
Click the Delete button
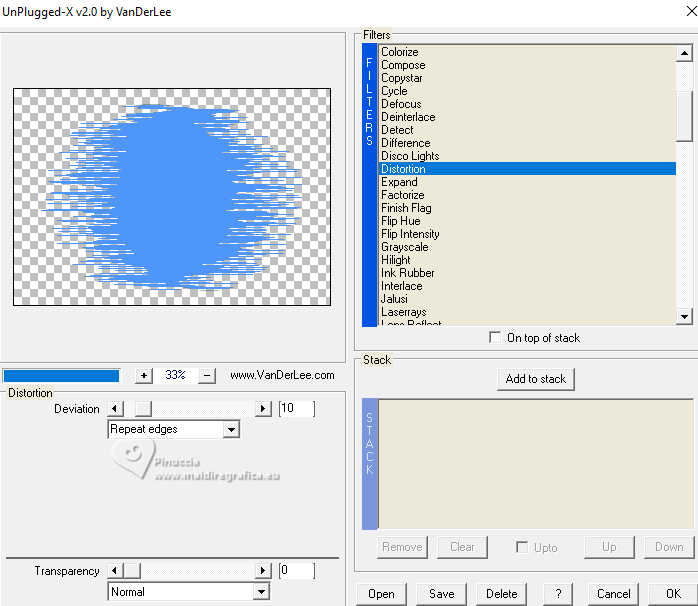pyautogui.click(x=501, y=594)
